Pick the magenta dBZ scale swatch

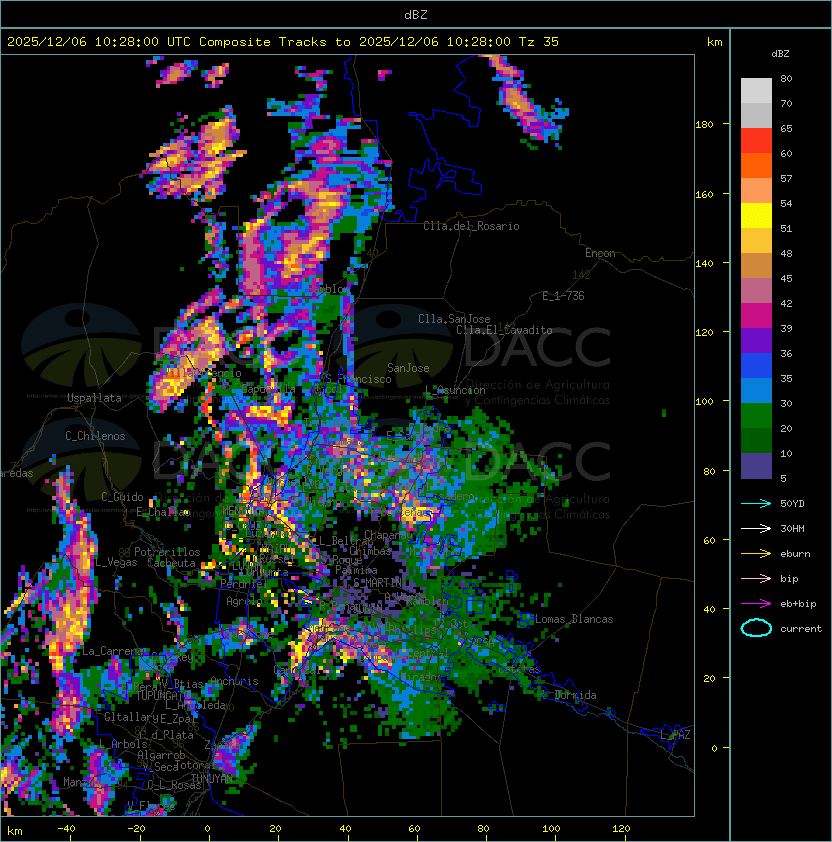tap(756, 316)
